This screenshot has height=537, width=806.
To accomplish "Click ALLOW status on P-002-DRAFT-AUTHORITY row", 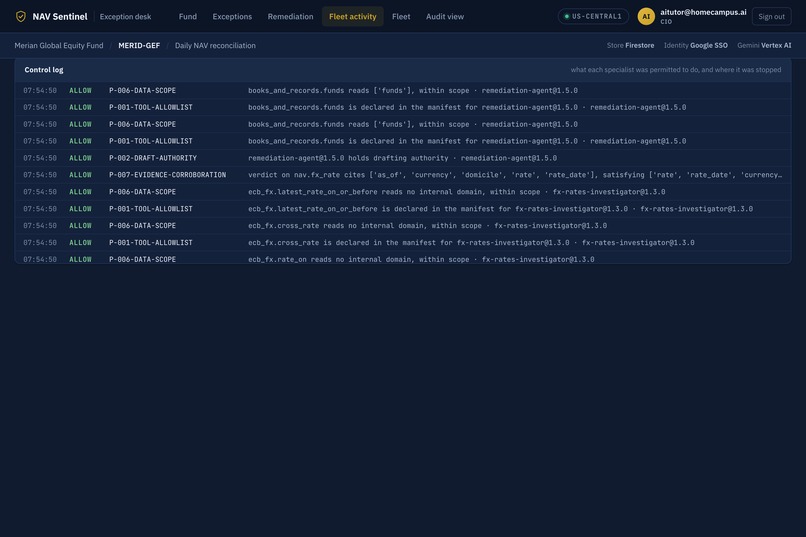I will (x=80, y=158).
